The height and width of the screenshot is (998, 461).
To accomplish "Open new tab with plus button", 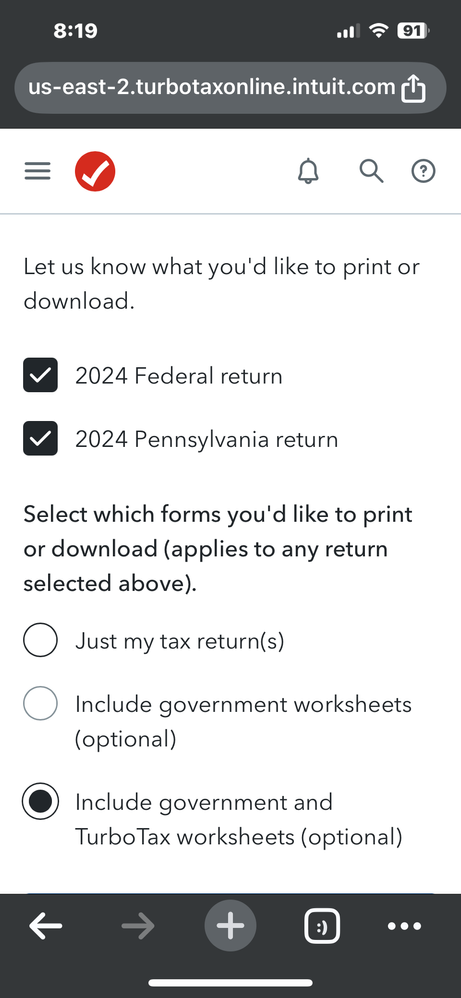I will pyautogui.click(x=230, y=925).
